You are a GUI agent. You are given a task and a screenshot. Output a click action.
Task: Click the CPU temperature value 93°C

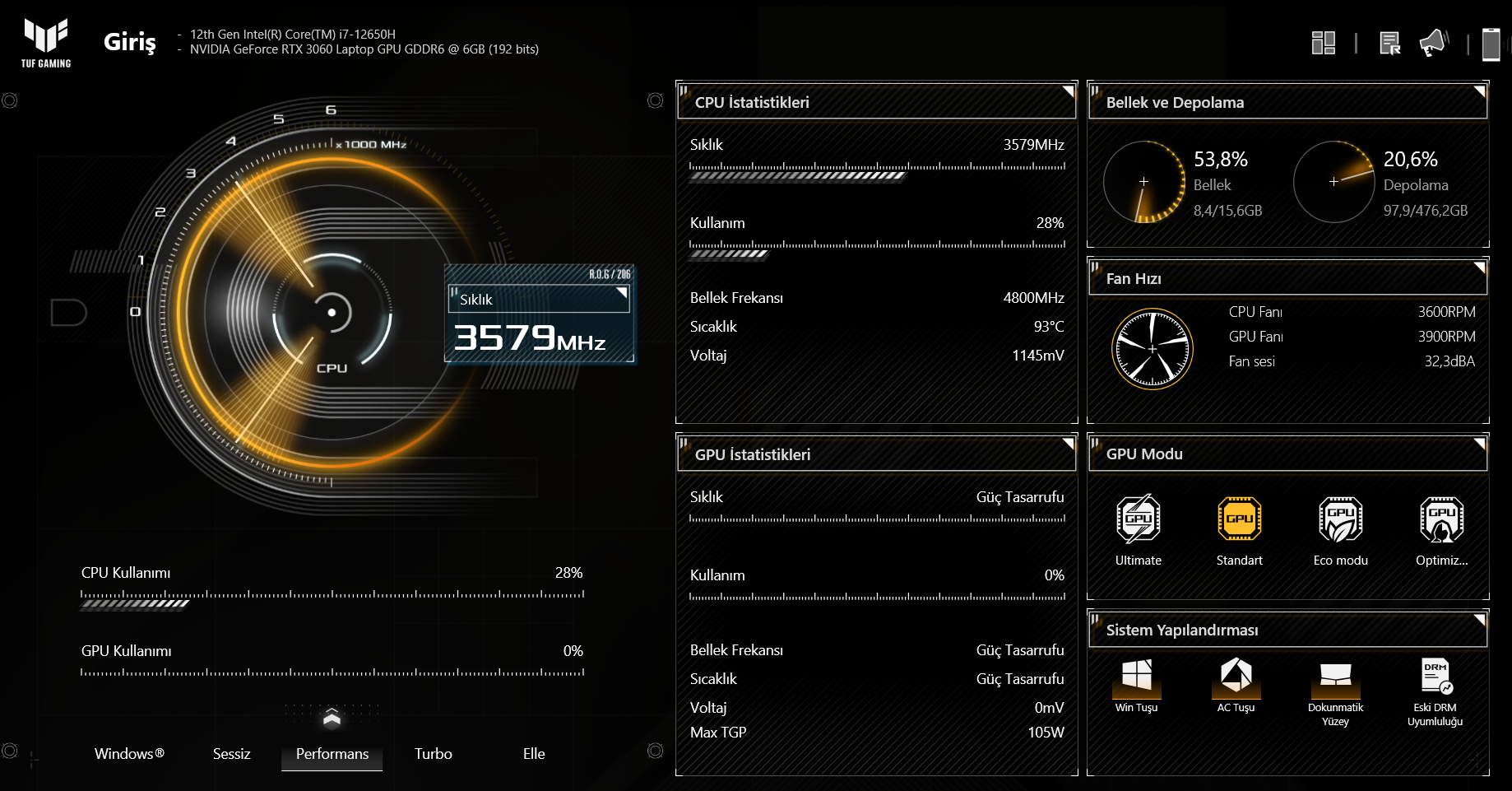1048,327
